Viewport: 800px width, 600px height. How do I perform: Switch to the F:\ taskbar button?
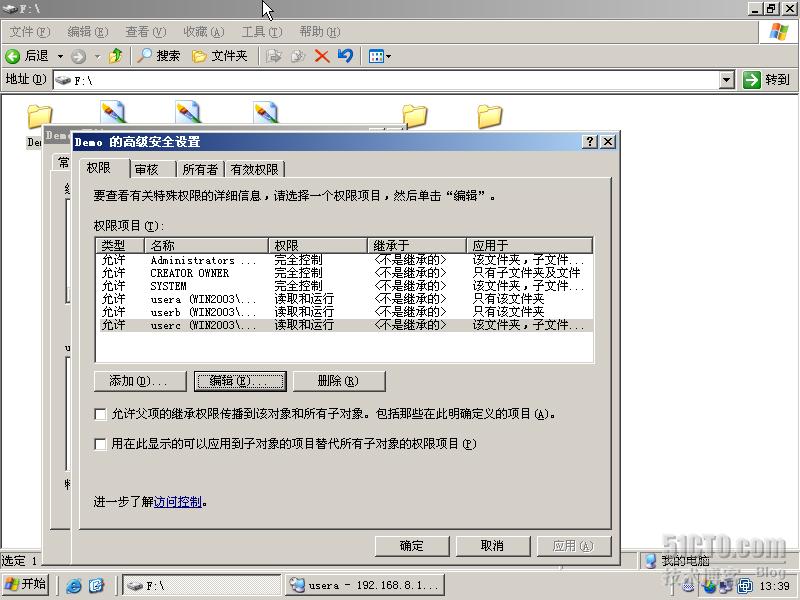(x=202, y=585)
